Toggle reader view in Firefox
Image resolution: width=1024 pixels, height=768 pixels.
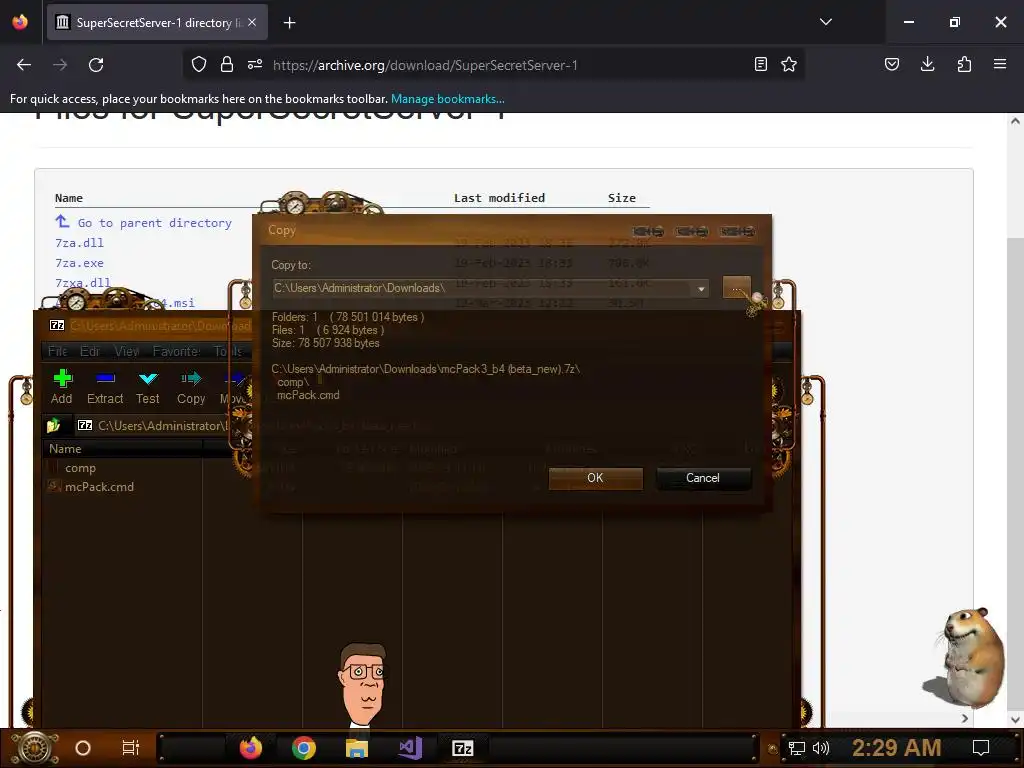[761, 65]
